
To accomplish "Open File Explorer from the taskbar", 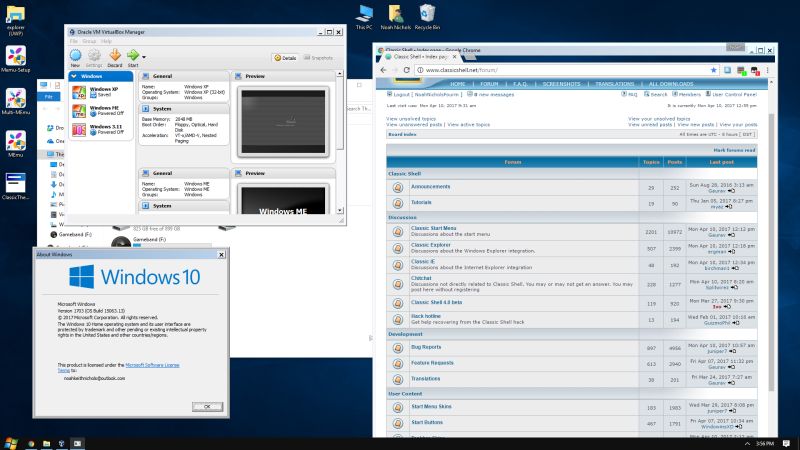I will [x=46, y=444].
